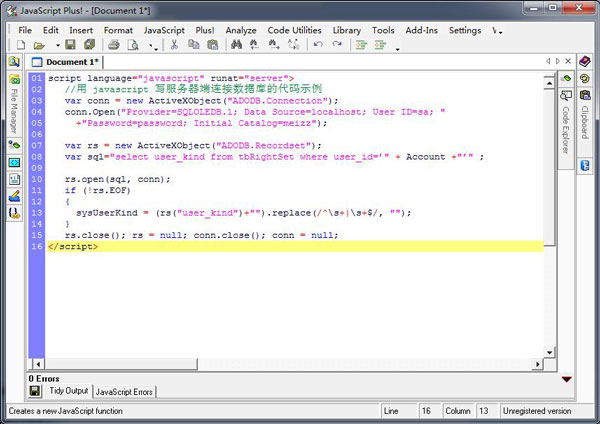This screenshot has width=600, height=424.
Task: Click the clipboard panel icon
Action: point(585,95)
